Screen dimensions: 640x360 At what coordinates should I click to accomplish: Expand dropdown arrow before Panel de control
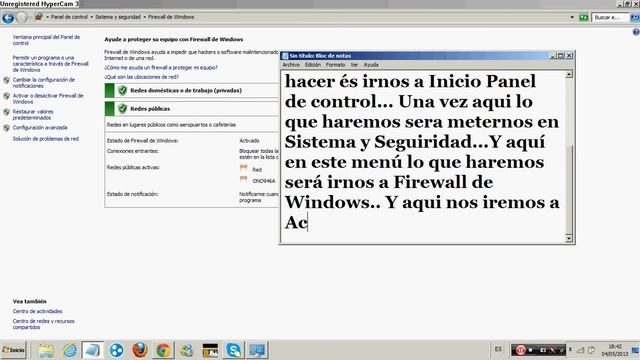click(x=47, y=17)
